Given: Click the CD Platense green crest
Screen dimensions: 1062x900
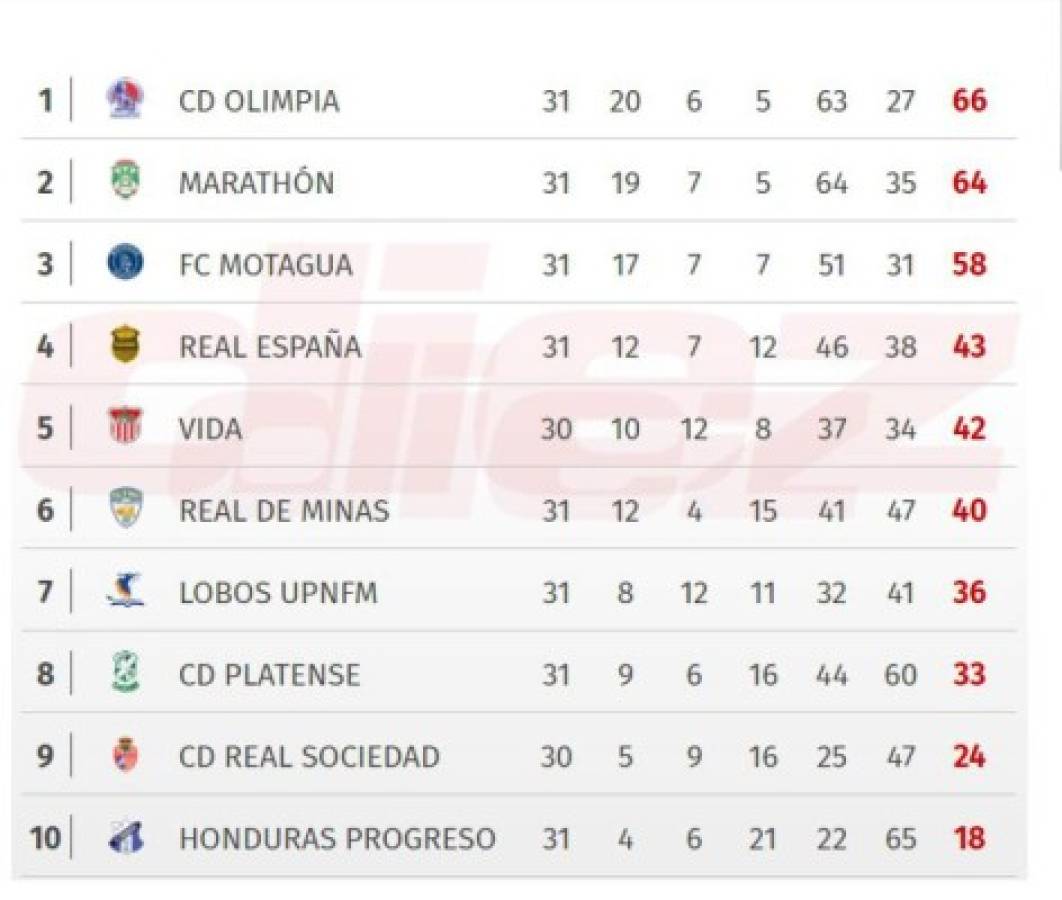Looking at the screenshot, I should pyautogui.click(x=125, y=673).
